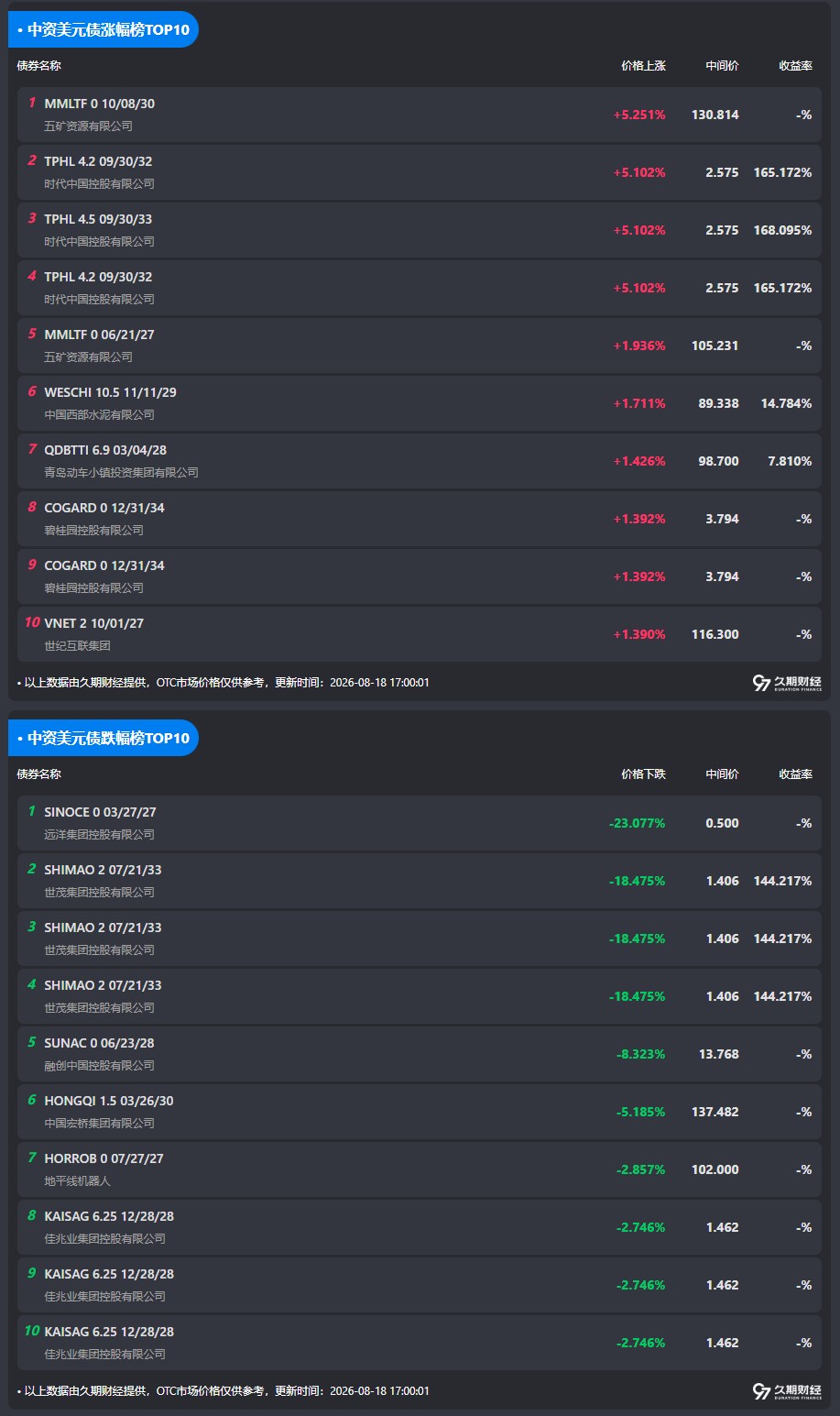
Task: Click issuer name 世纪互联集团
Action: (x=78, y=646)
